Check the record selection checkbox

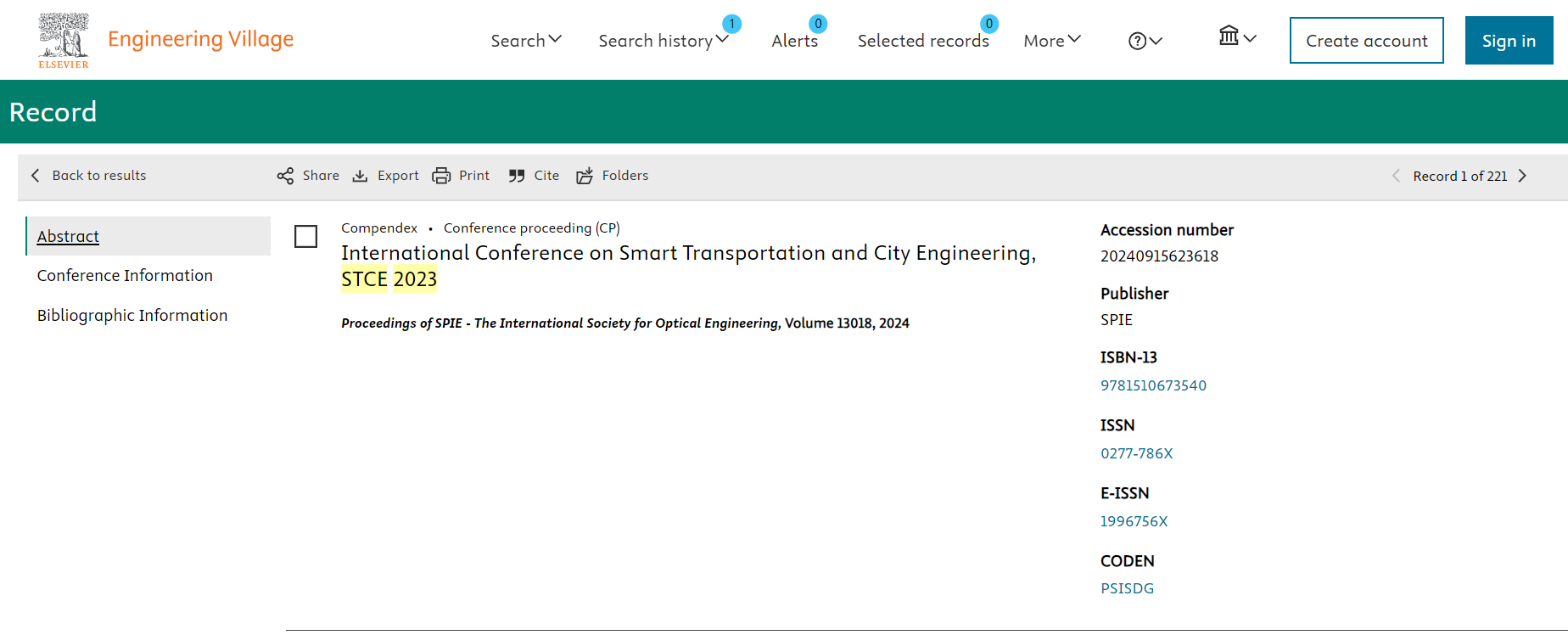pyautogui.click(x=305, y=236)
